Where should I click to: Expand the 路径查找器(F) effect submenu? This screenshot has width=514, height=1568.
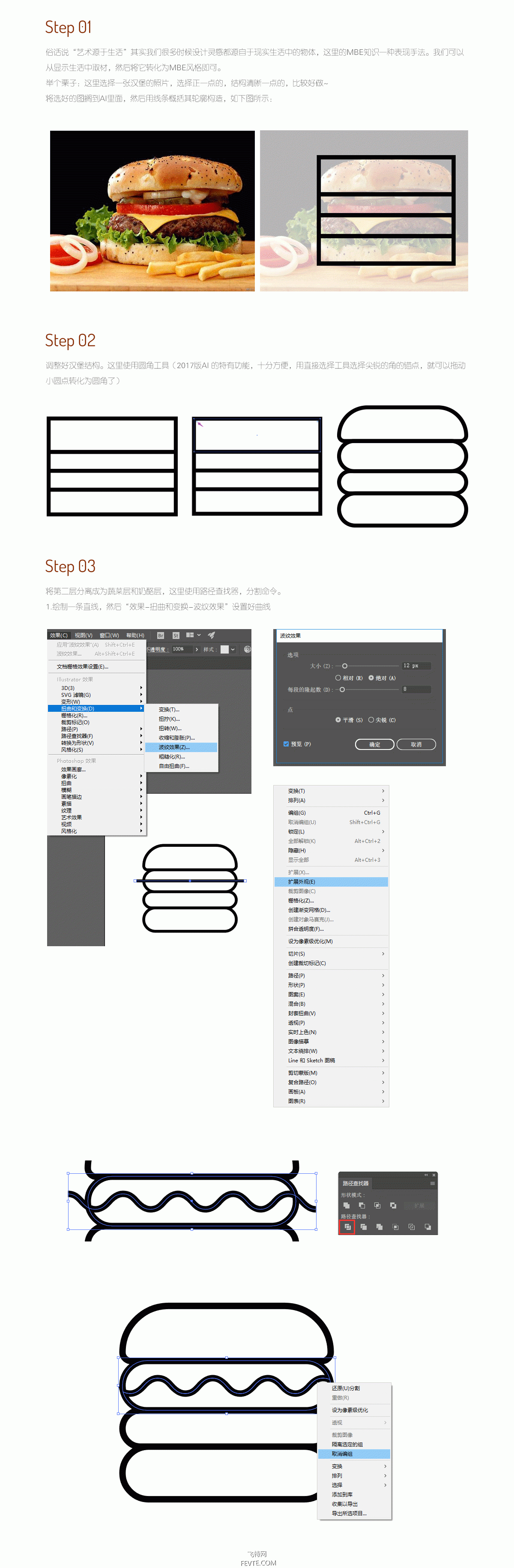click(x=97, y=736)
